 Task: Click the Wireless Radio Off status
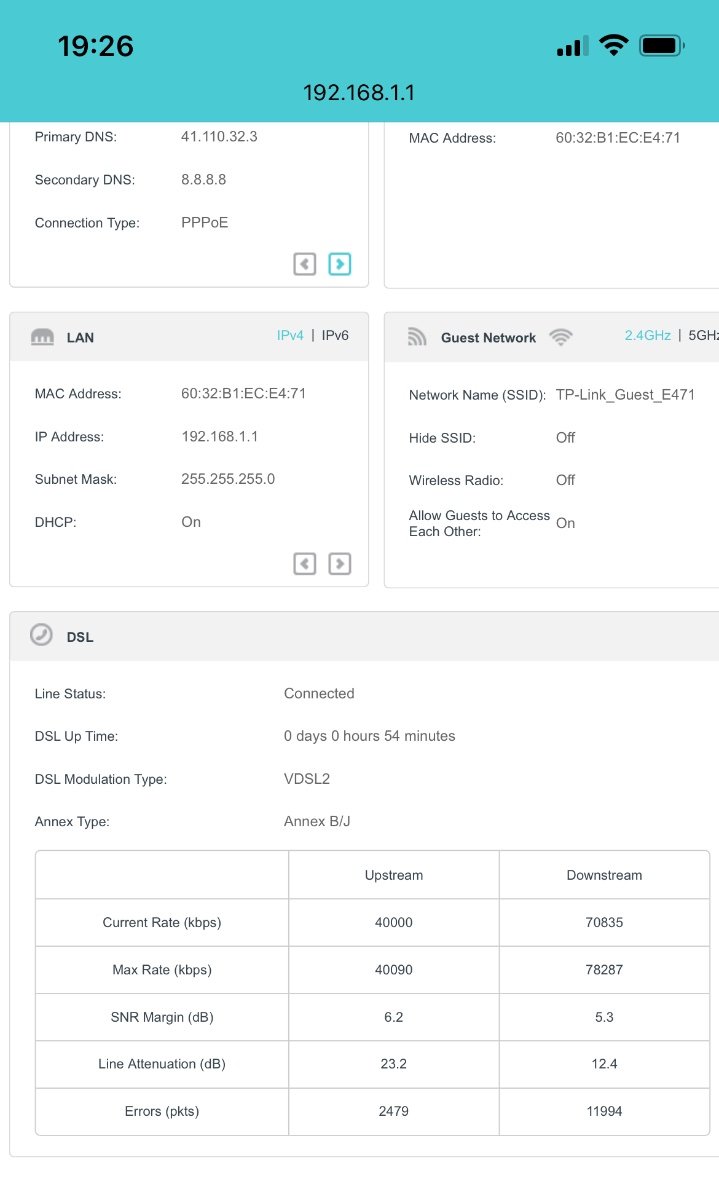click(565, 480)
